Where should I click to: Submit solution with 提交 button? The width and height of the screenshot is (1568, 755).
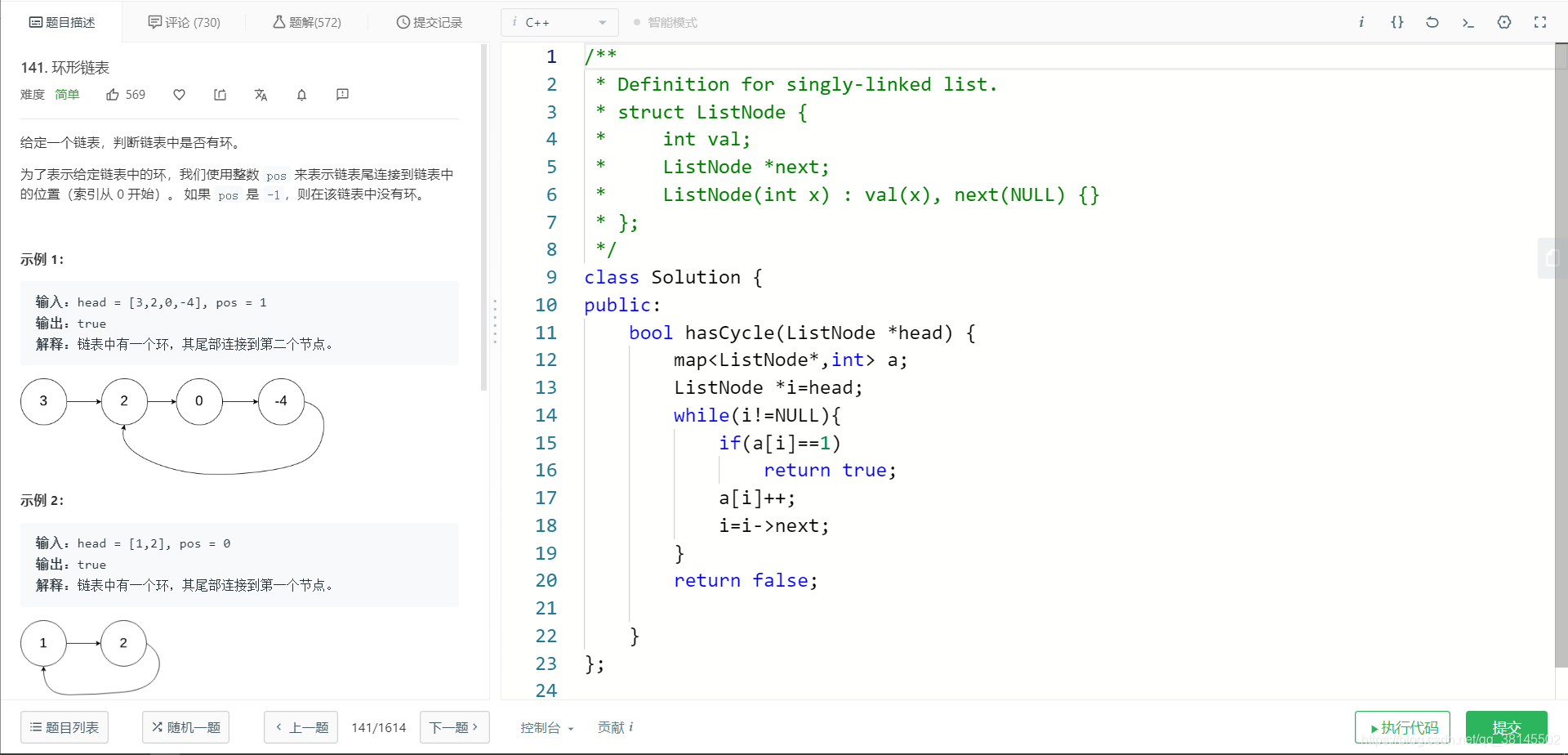point(1506,727)
